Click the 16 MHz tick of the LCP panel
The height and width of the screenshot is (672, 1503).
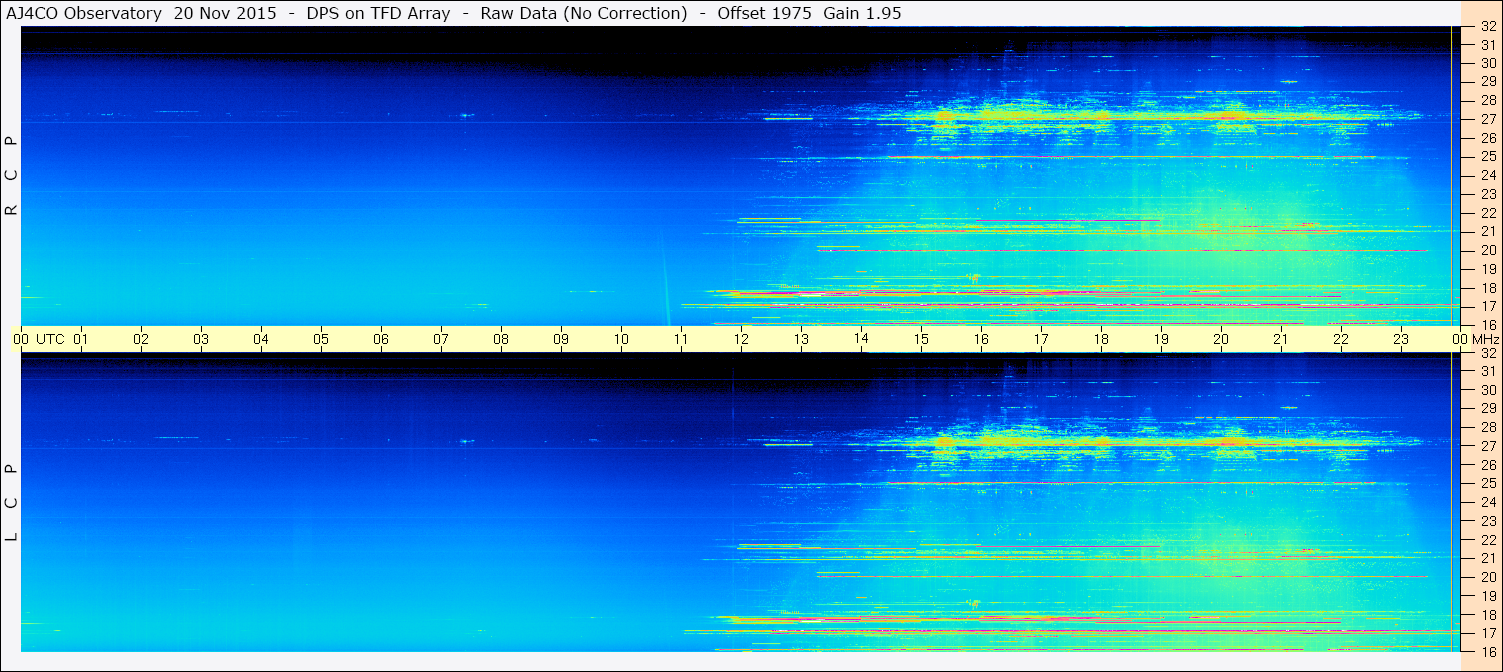click(1488, 652)
